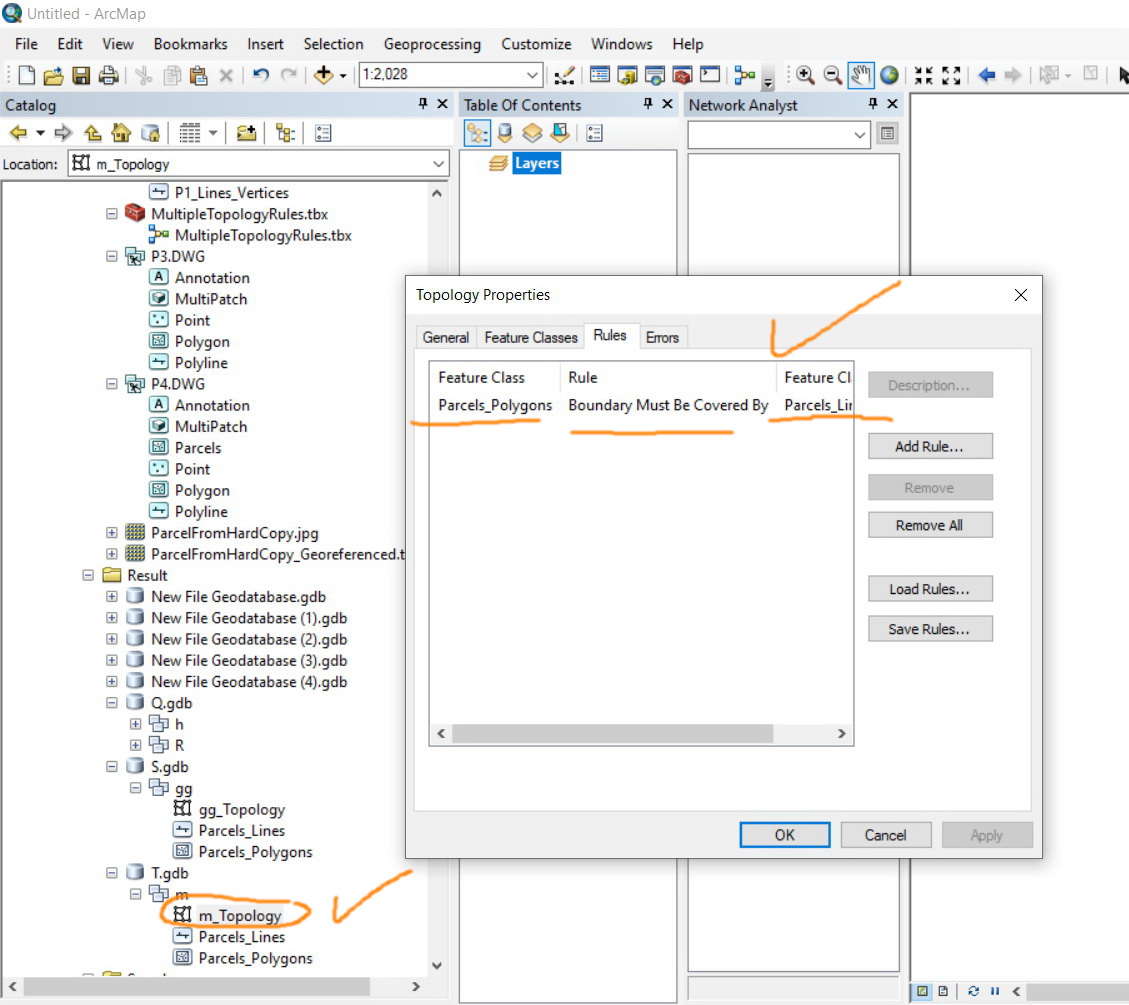
Task: Switch TOC to List By Drawing Order
Action: [477, 133]
